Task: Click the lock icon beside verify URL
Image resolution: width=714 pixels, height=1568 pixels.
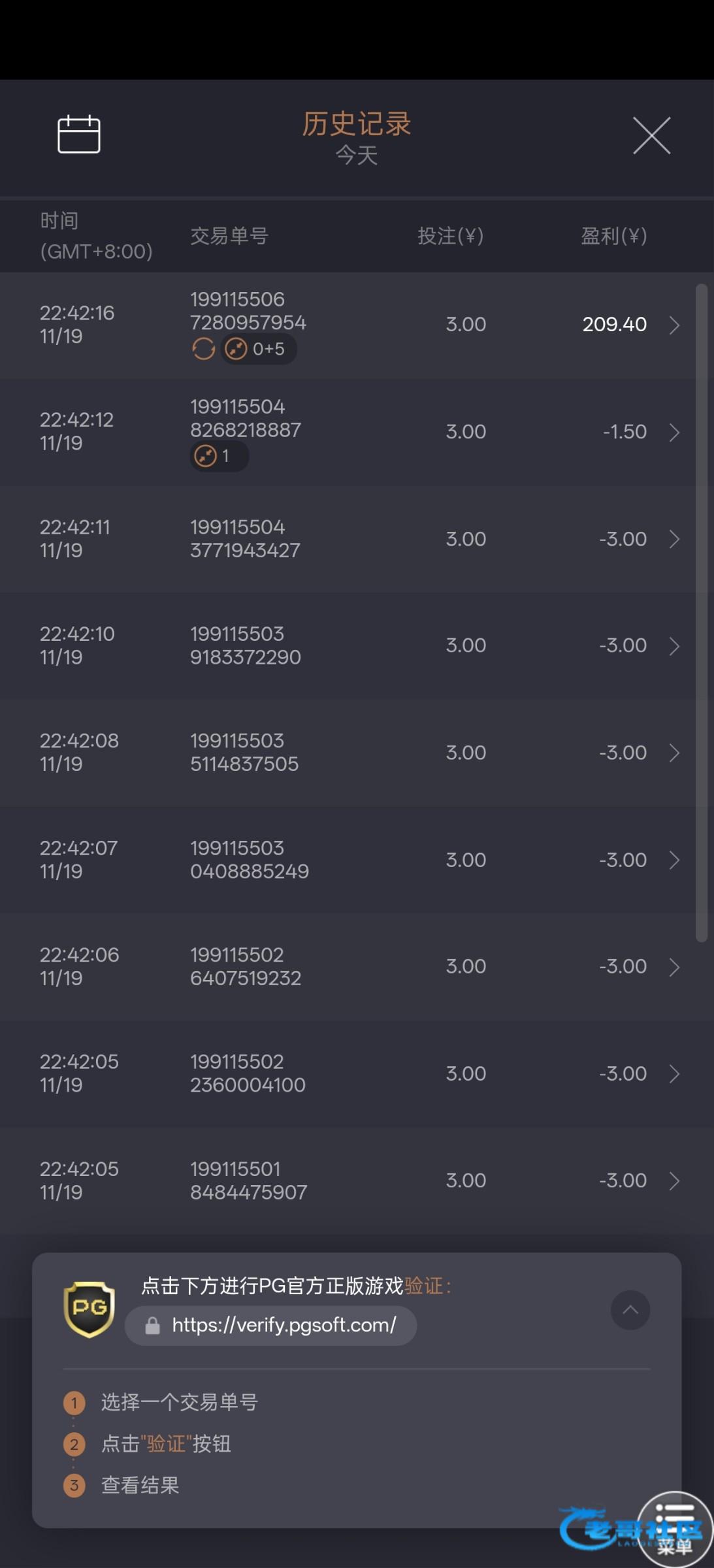Action: coord(153,1326)
